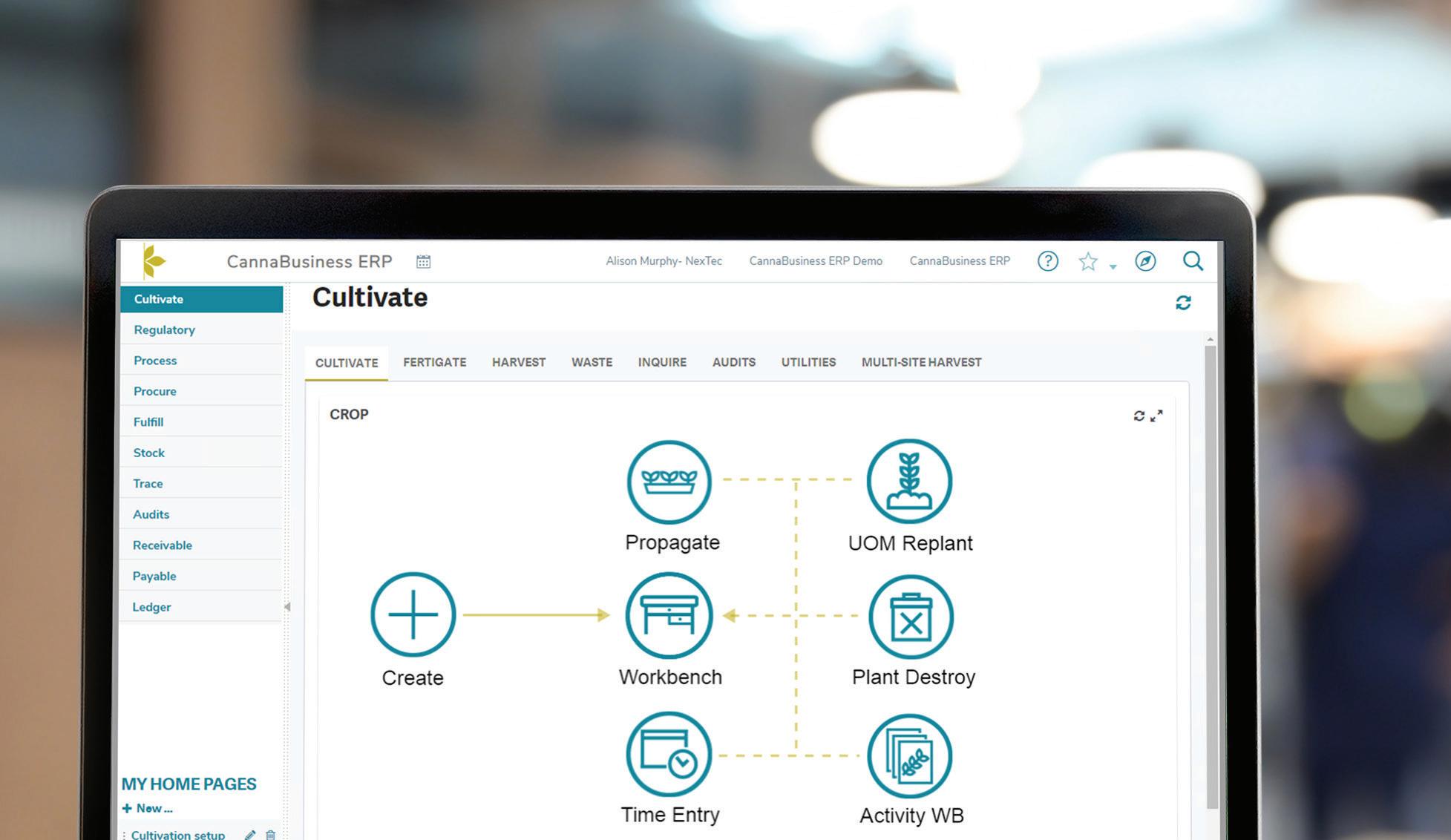The width and height of the screenshot is (1451, 840).
Task: Refresh the Cultivate page with the top-right reload icon
Action: click(x=1183, y=303)
